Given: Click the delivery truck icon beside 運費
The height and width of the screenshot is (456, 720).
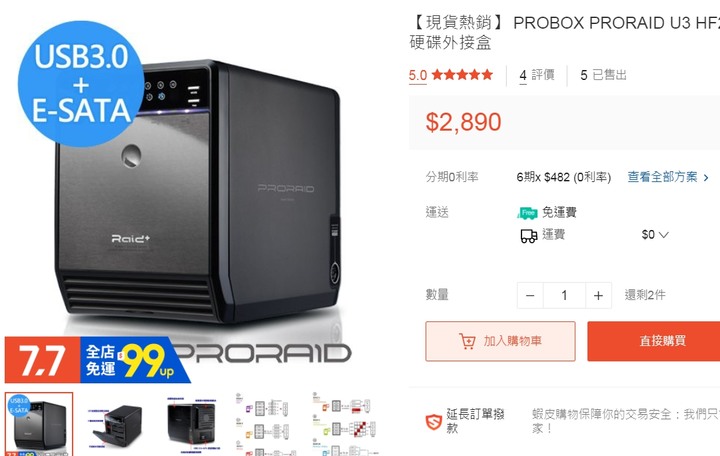Looking at the screenshot, I should click(x=529, y=236).
